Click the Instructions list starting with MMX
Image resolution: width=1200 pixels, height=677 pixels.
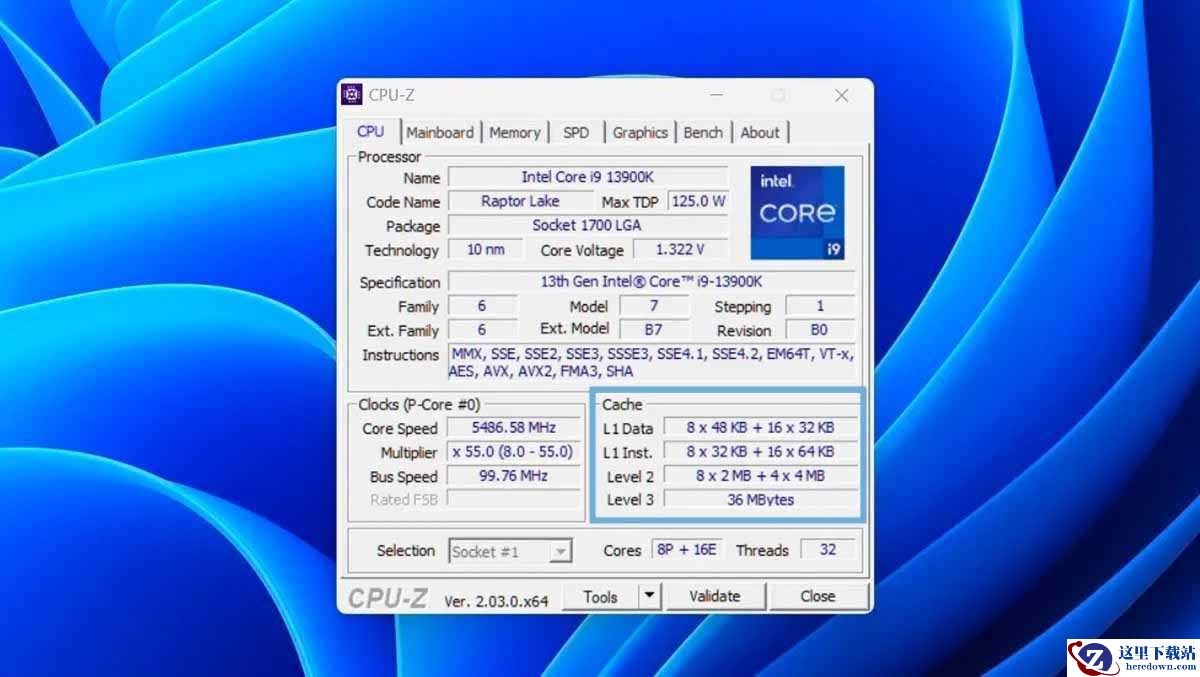651,362
